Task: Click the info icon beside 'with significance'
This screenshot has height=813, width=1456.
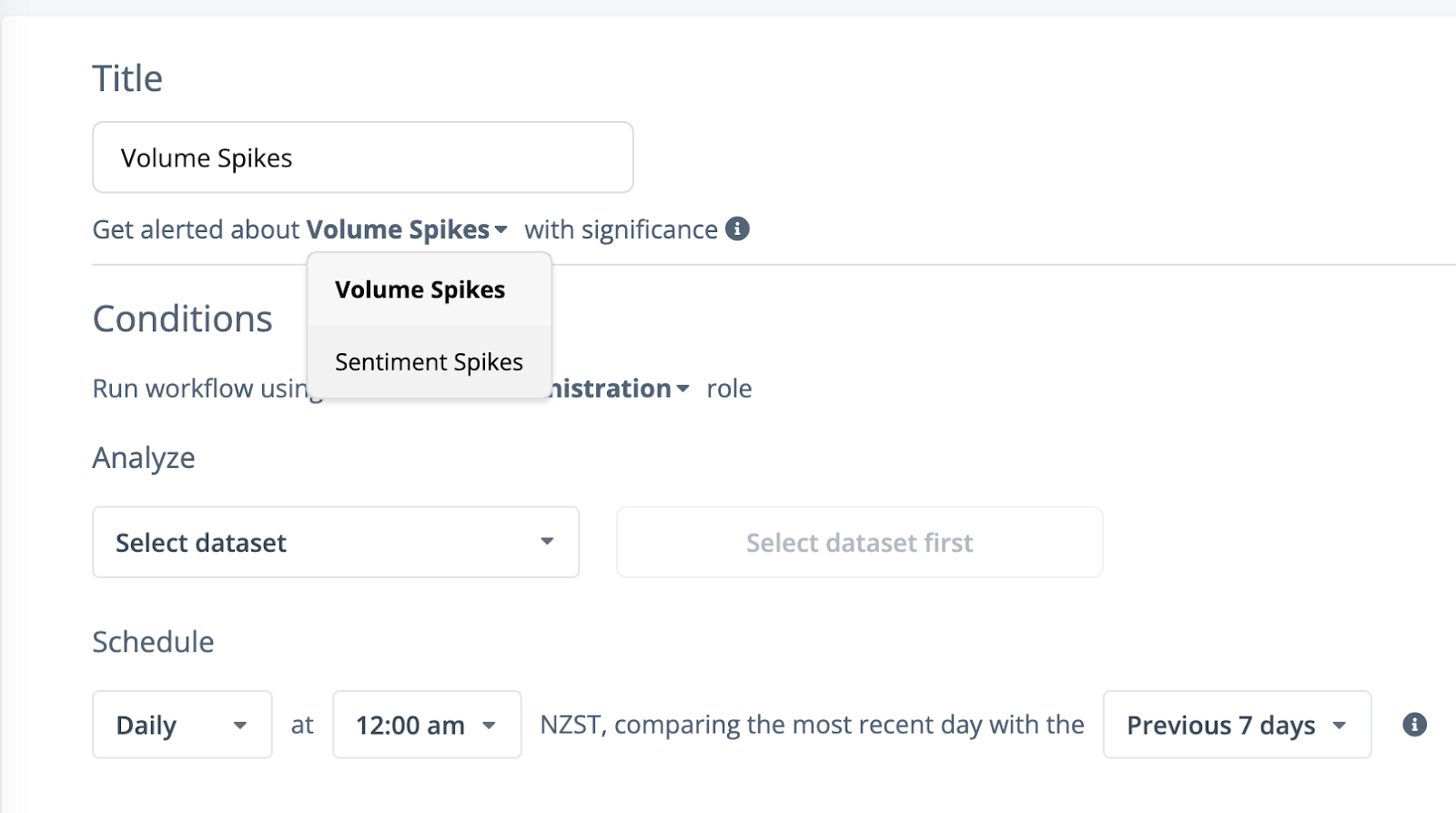Action: click(737, 229)
